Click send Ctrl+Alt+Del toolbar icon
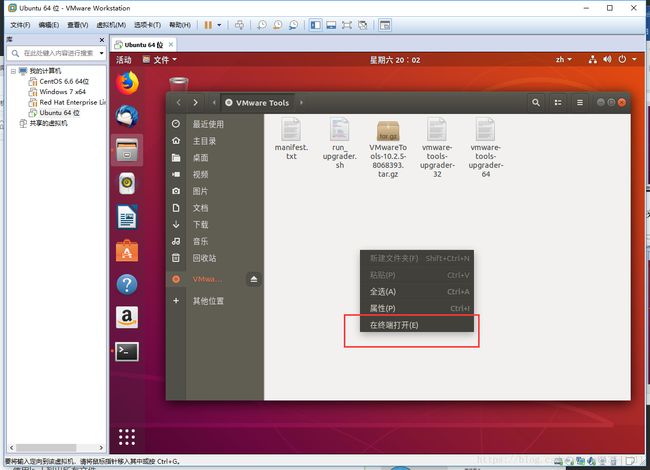The width and height of the screenshot is (650, 470). 239,25
